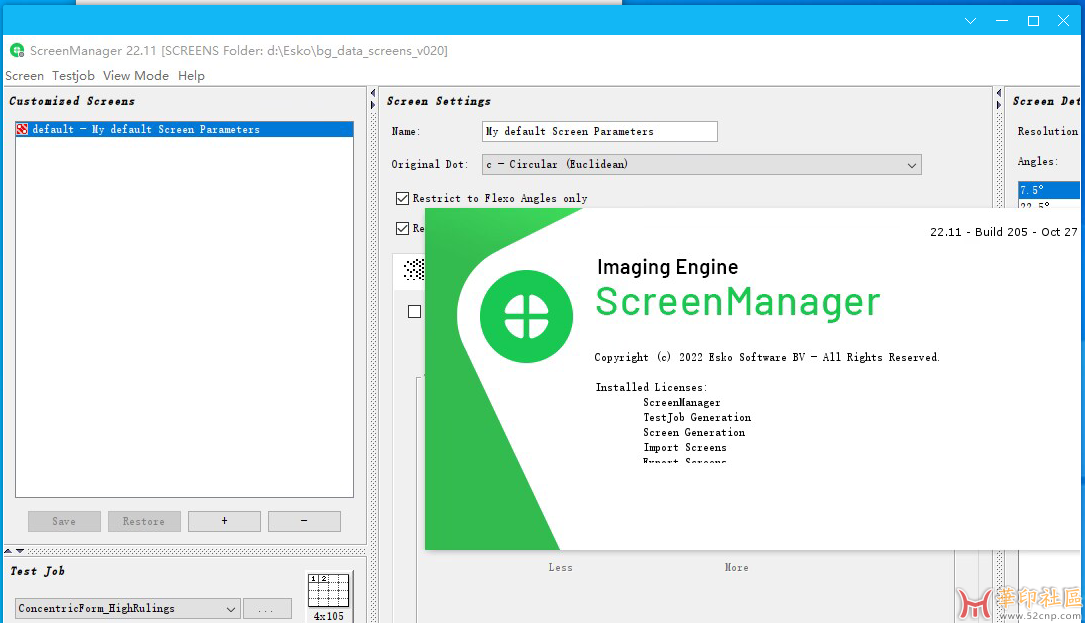
Task: Click Import Screens license text
Action: (x=685, y=448)
